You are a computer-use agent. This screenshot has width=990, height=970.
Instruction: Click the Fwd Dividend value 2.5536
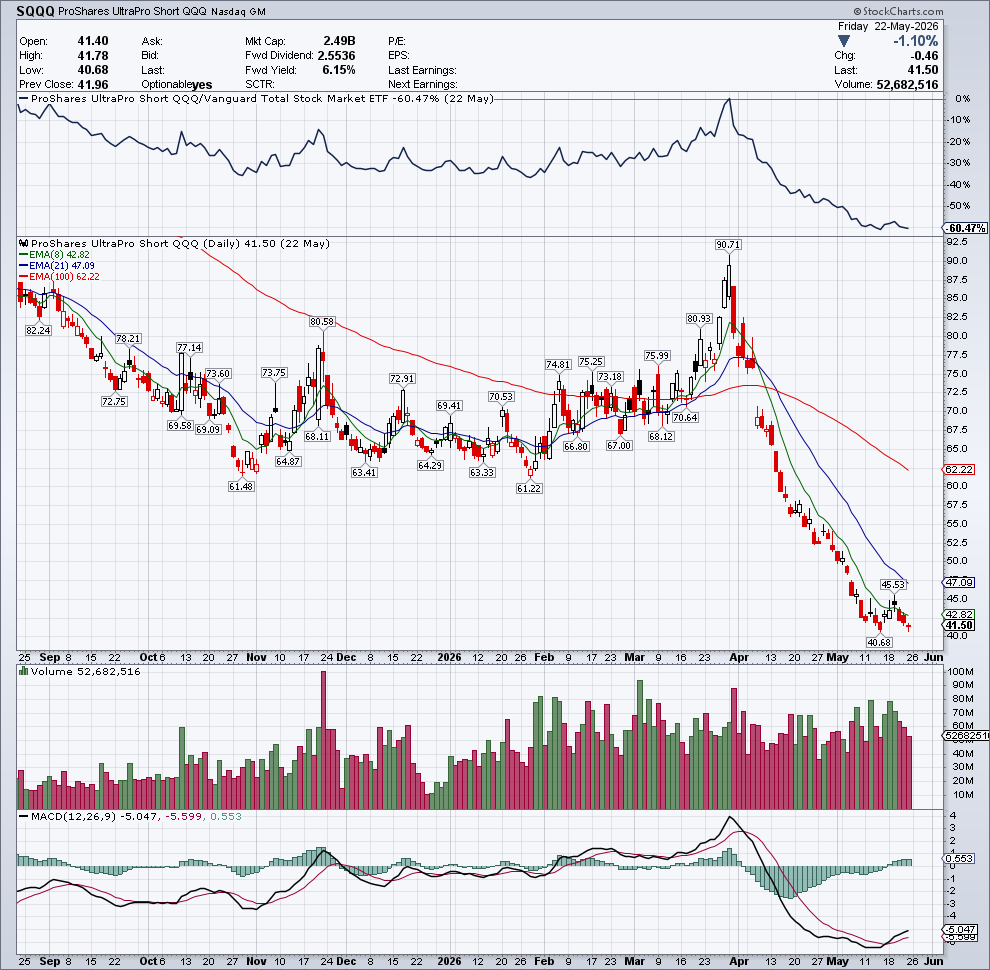click(x=336, y=56)
